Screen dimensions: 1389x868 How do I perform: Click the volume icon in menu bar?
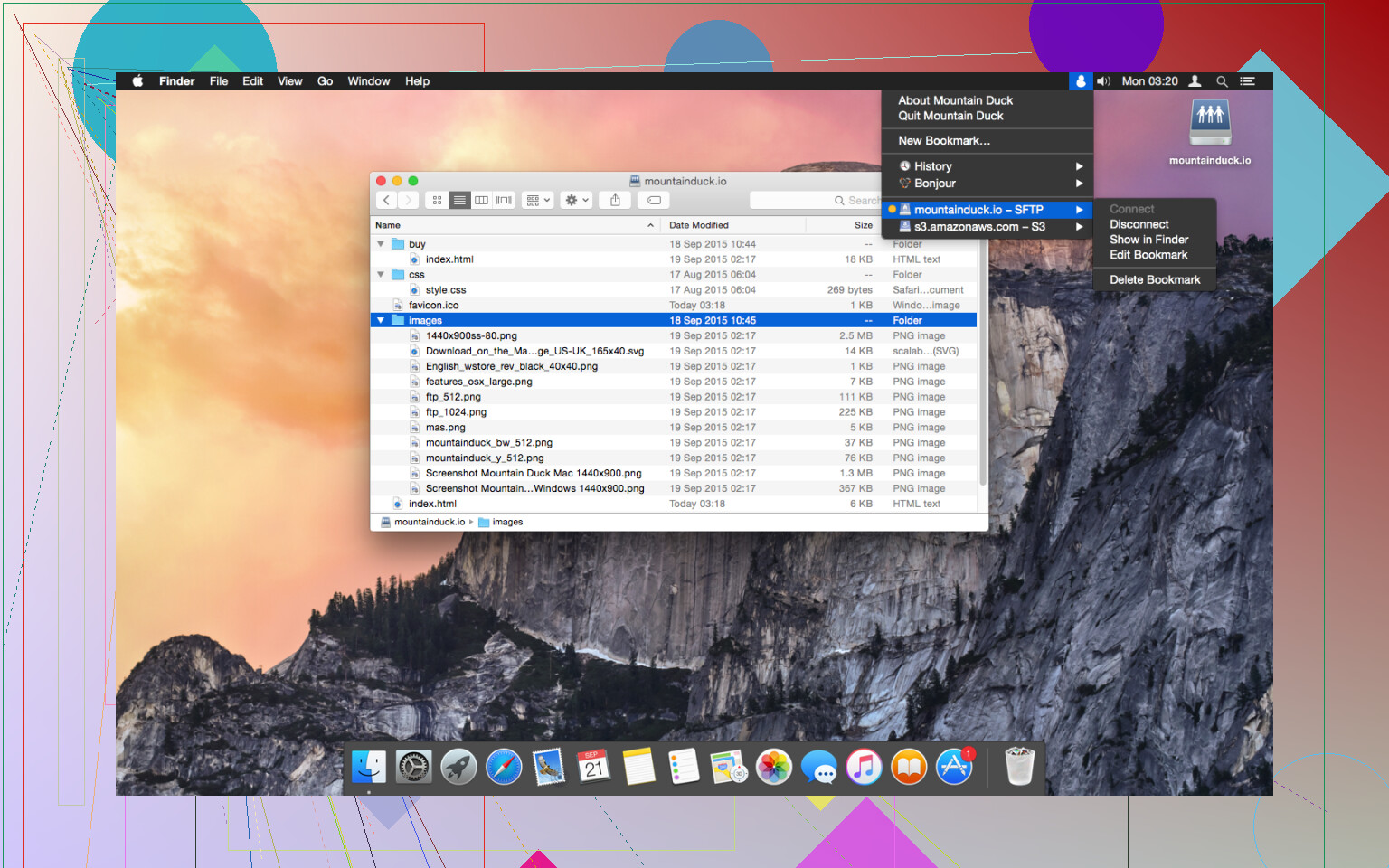[1103, 81]
